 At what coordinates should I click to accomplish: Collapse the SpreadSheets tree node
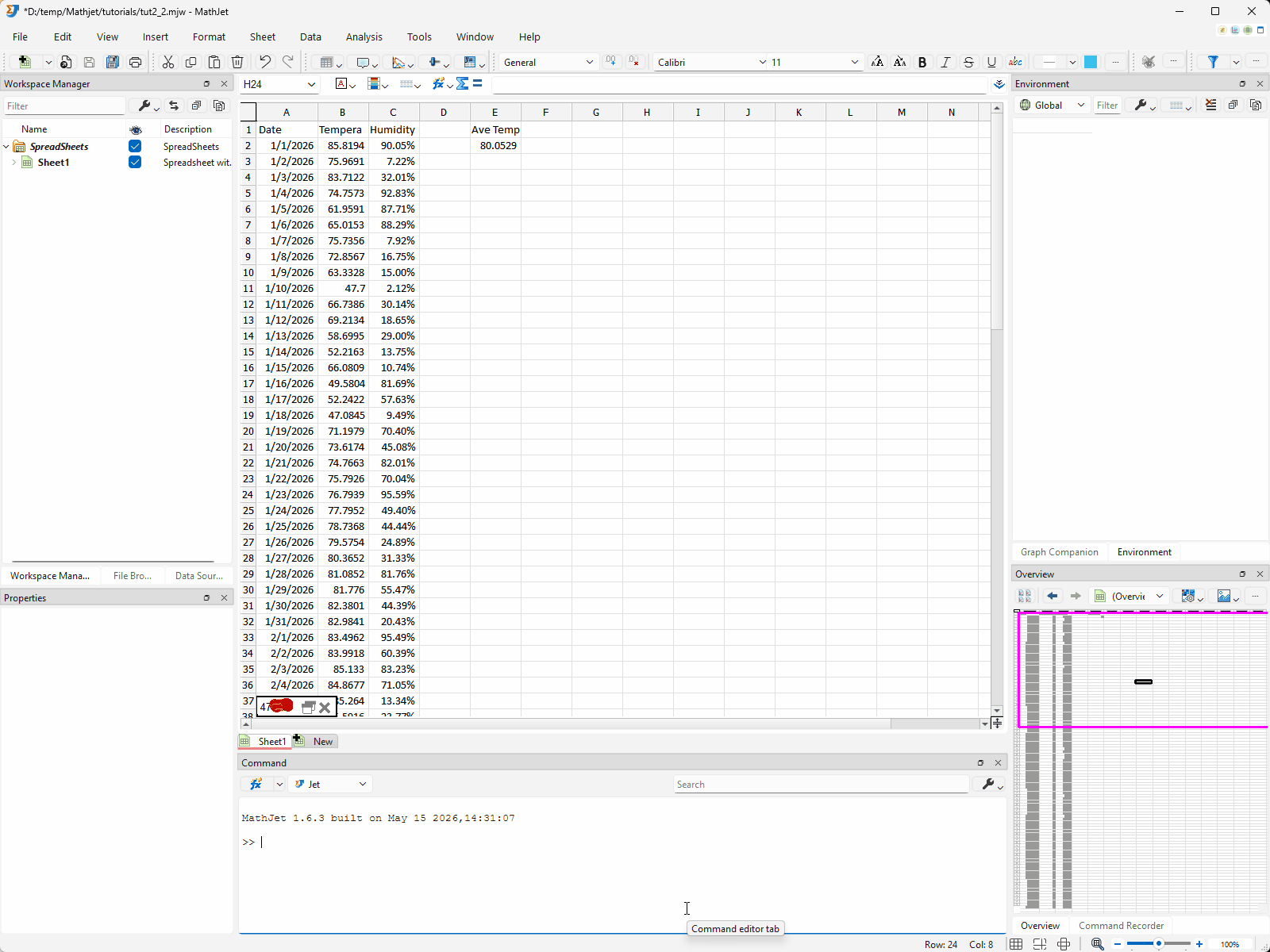click(x=6, y=146)
